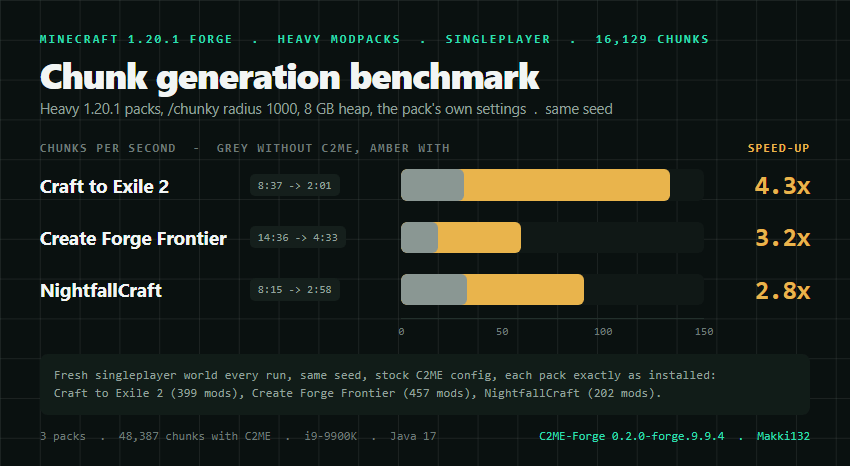
Task: Click the amber bar segment for NightfallCraft
Action: pos(525,289)
